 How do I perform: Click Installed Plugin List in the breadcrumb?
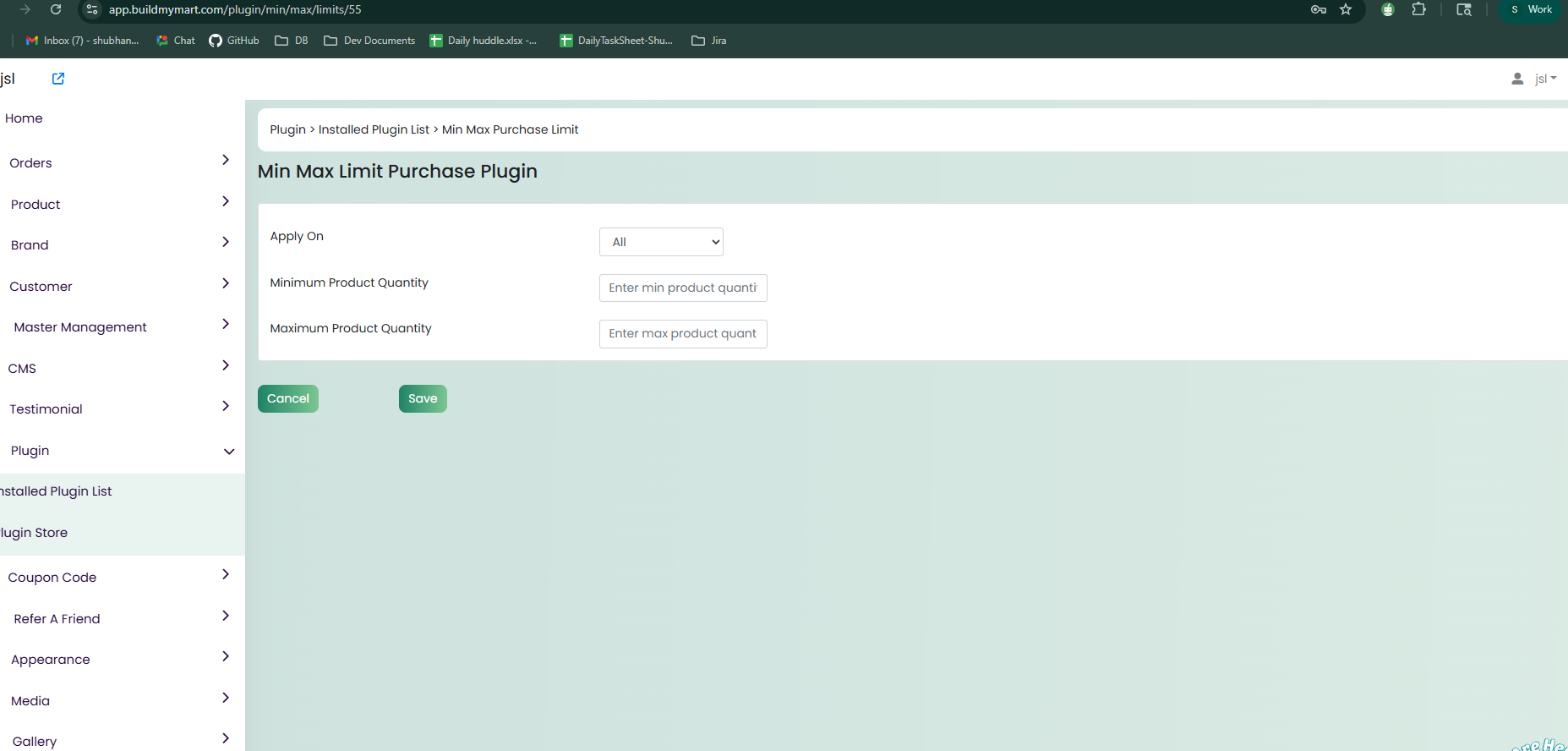pyautogui.click(x=374, y=129)
